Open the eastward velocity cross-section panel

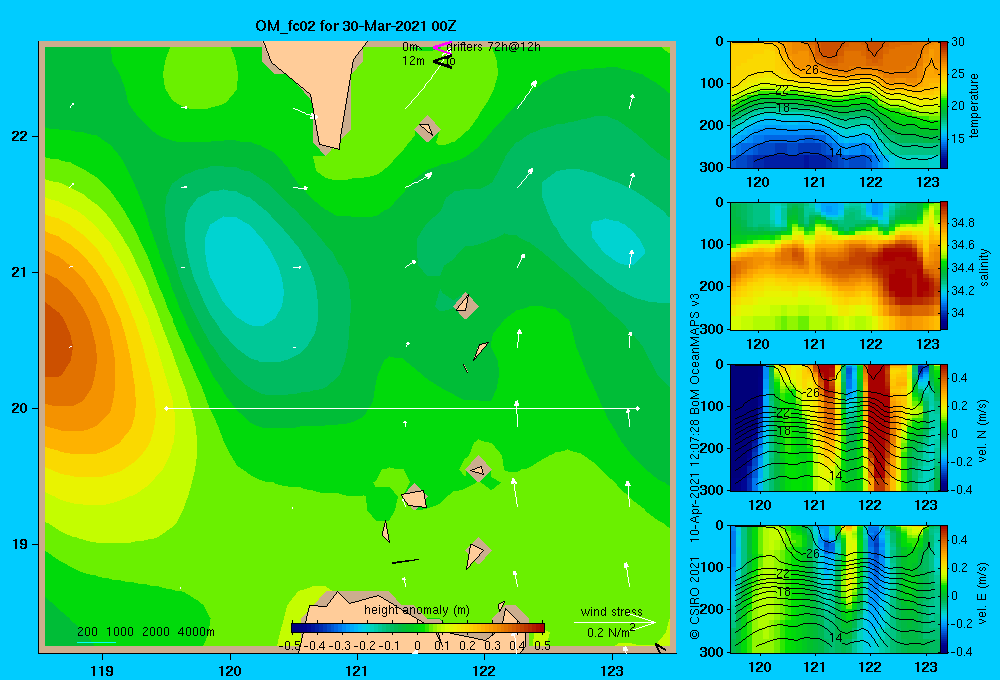[835, 589]
